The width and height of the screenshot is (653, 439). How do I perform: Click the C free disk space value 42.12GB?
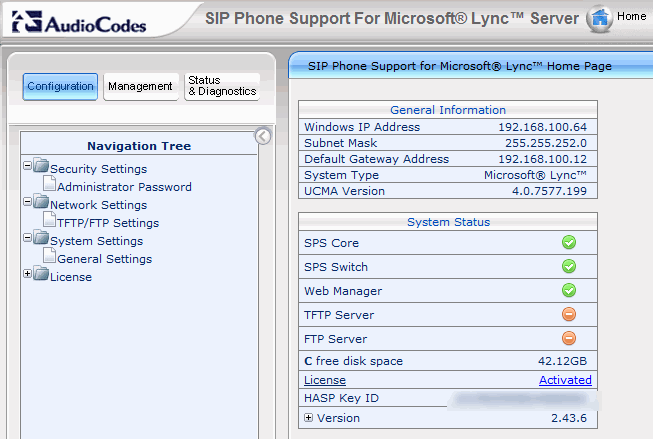562,361
